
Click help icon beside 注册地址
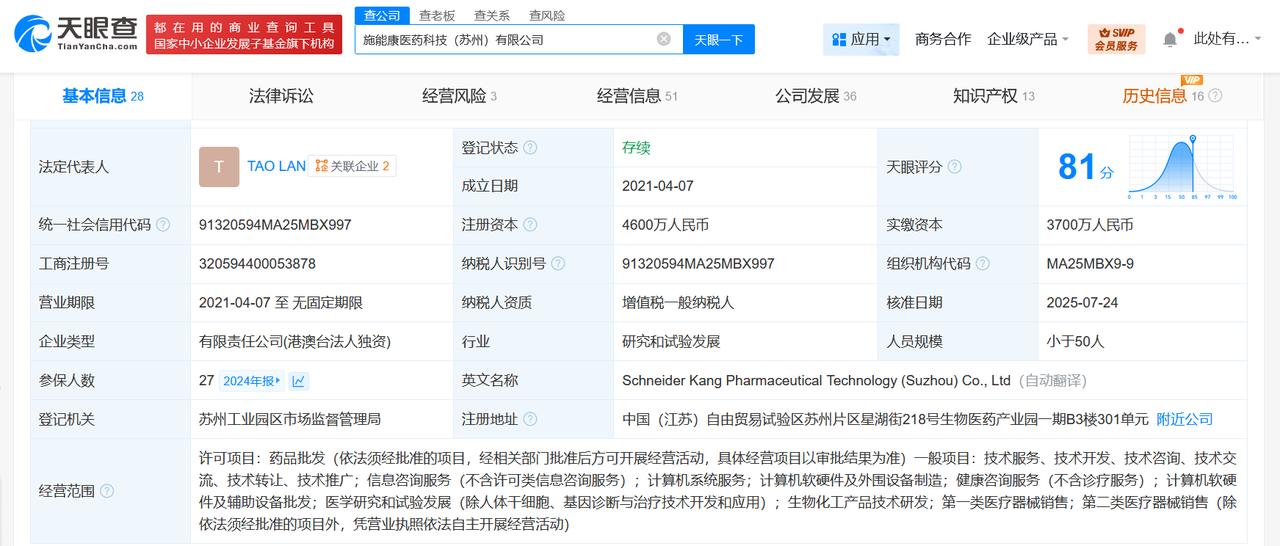(x=530, y=419)
